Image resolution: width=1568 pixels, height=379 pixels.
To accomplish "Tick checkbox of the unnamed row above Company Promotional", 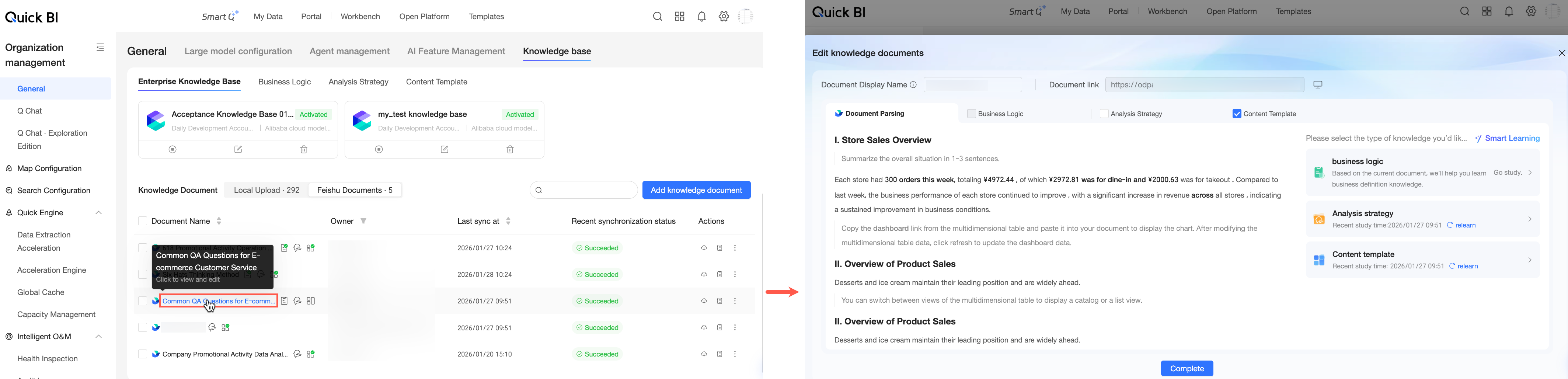I will click(x=142, y=328).
